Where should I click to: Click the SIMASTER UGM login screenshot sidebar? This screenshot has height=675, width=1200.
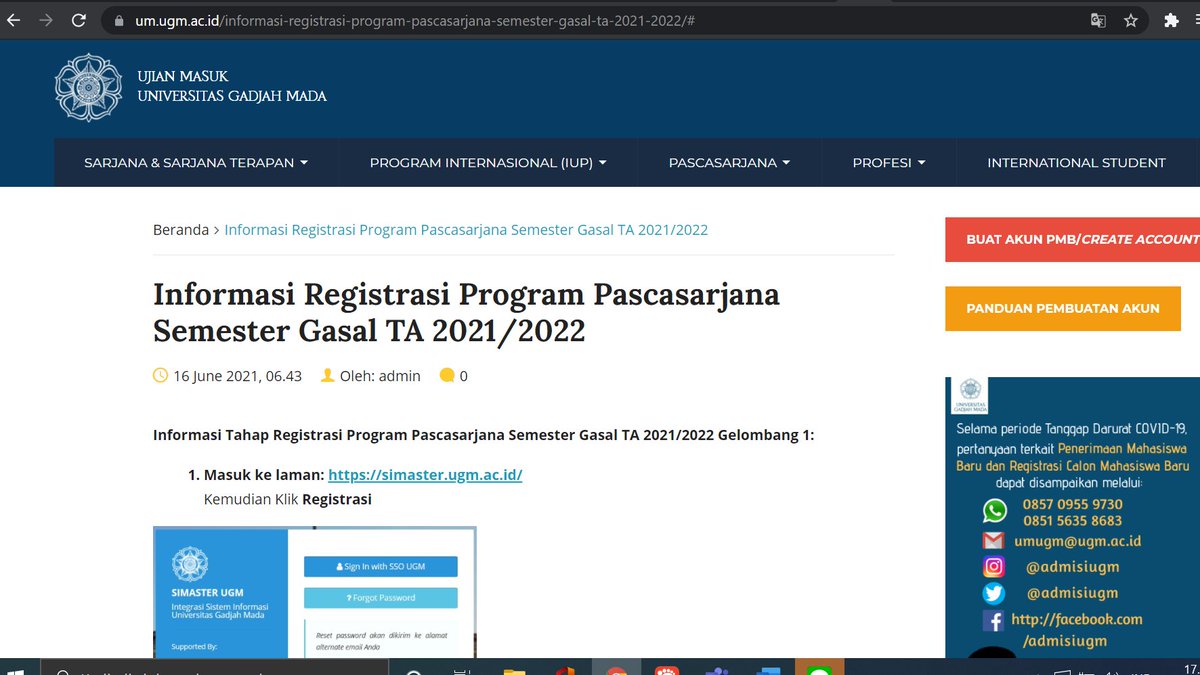click(x=221, y=593)
